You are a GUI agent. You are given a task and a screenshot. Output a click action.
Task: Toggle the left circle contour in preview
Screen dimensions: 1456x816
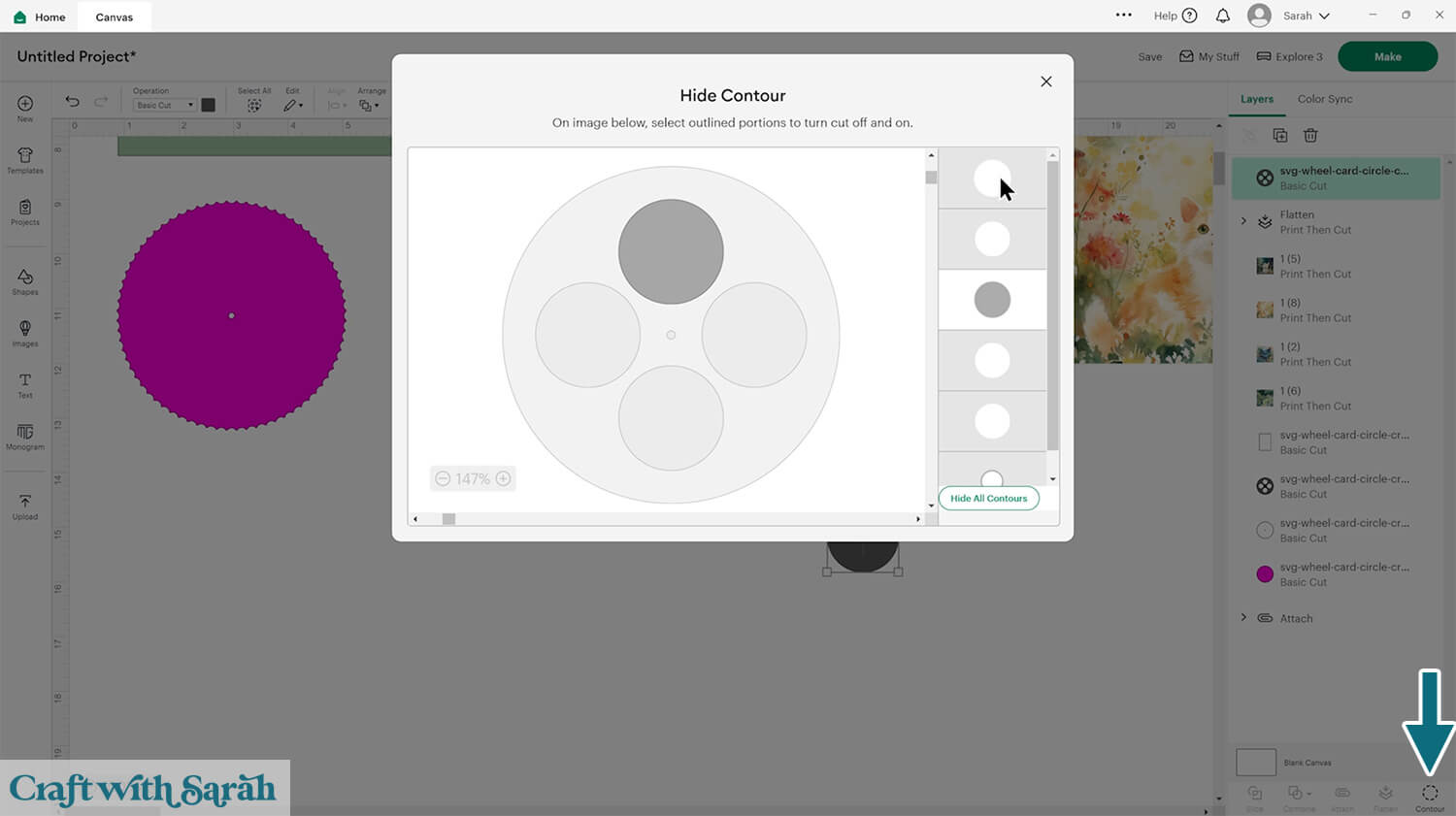pos(587,335)
